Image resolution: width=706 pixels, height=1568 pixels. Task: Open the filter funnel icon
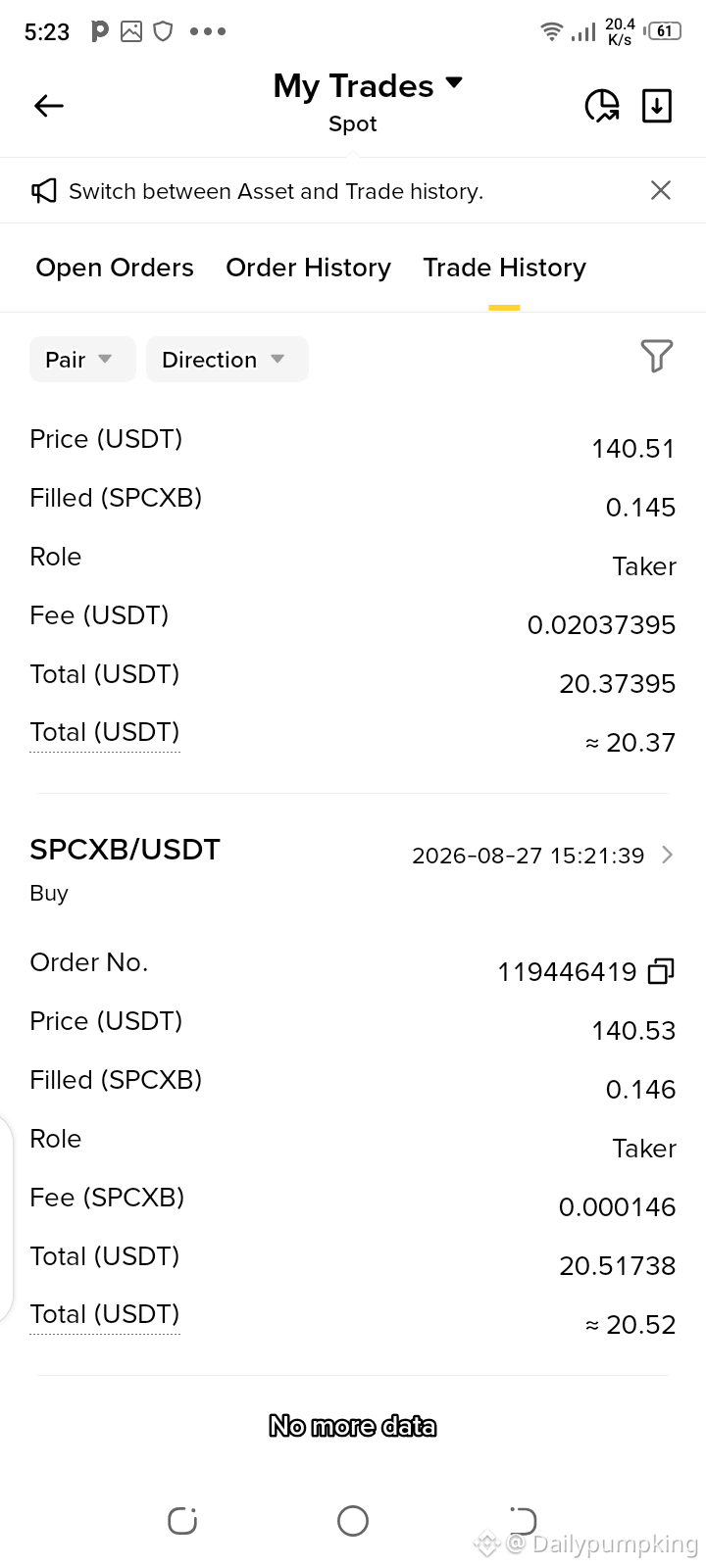pos(657,356)
